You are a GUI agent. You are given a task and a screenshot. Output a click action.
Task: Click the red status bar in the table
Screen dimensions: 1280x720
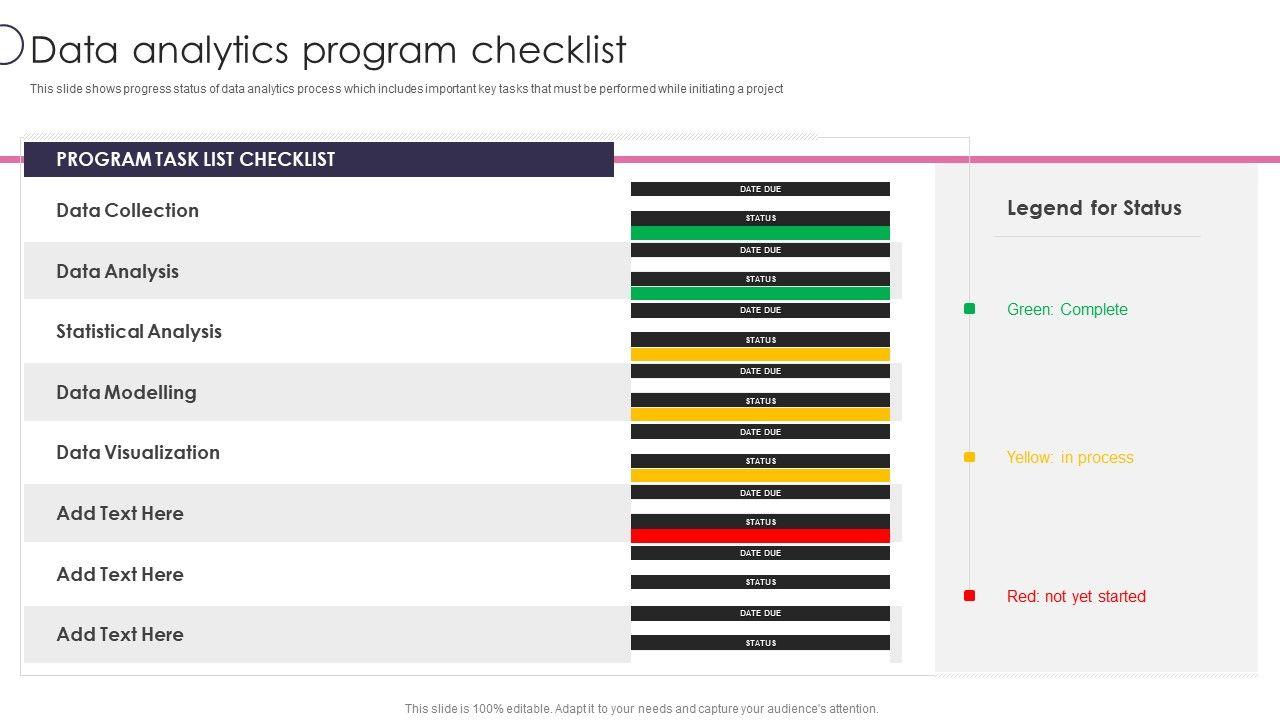pyautogui.click(x=760, y=536)
